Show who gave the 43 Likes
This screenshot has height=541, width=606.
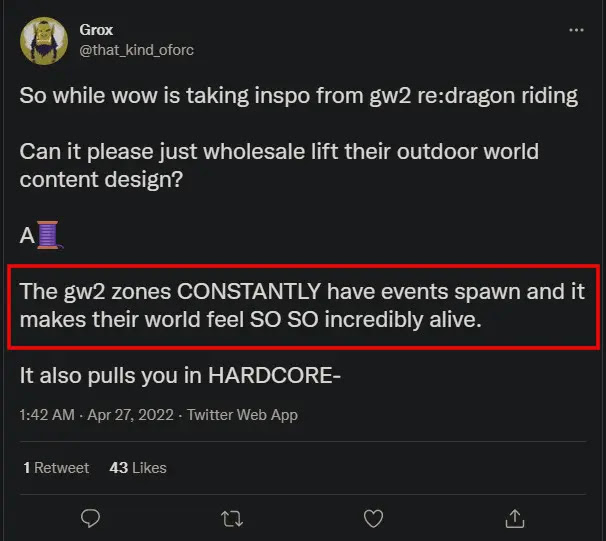point(138,468)
